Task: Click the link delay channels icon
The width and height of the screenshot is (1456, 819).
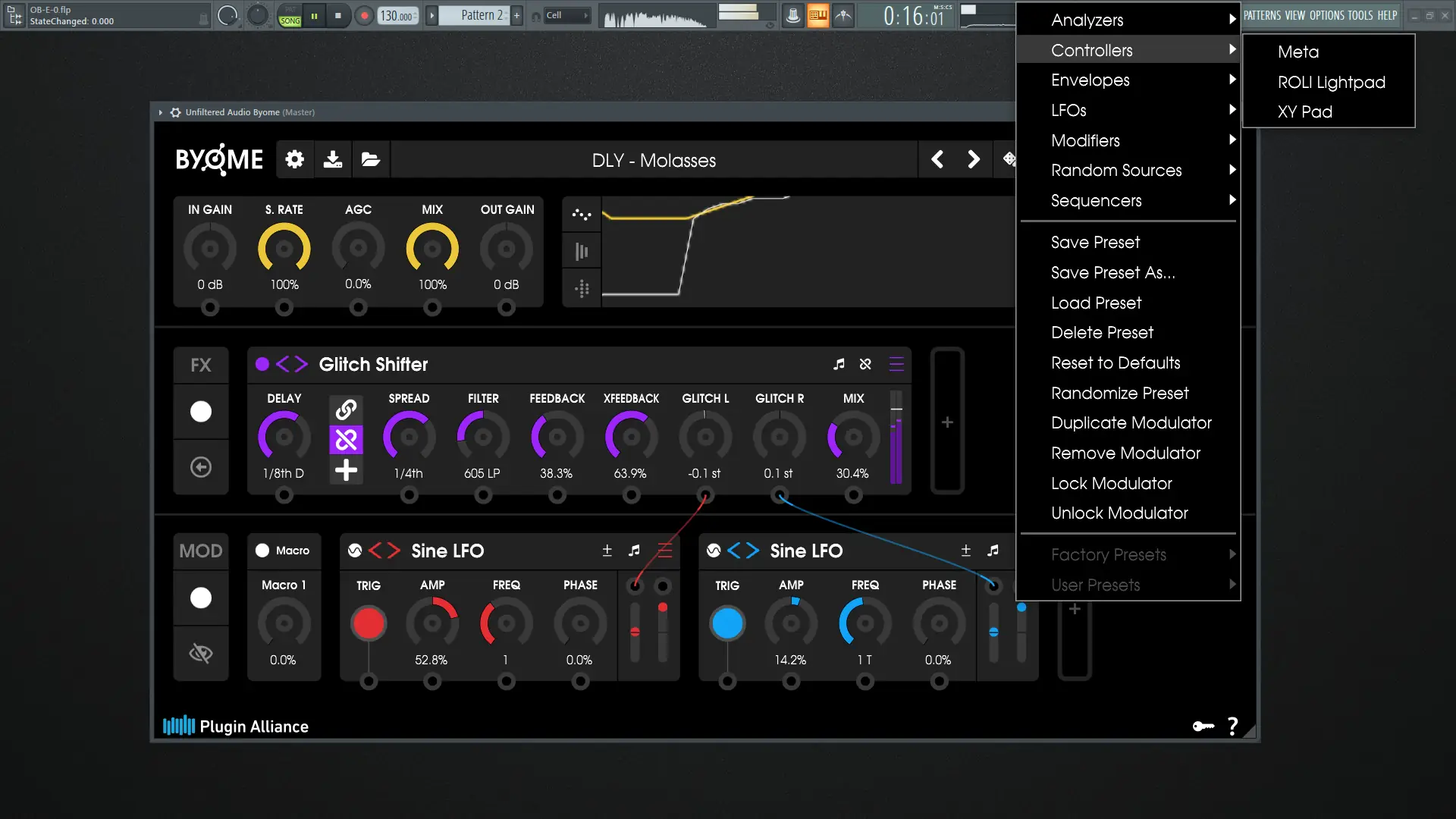Action: pyautogui.click(x=346, y=409)
